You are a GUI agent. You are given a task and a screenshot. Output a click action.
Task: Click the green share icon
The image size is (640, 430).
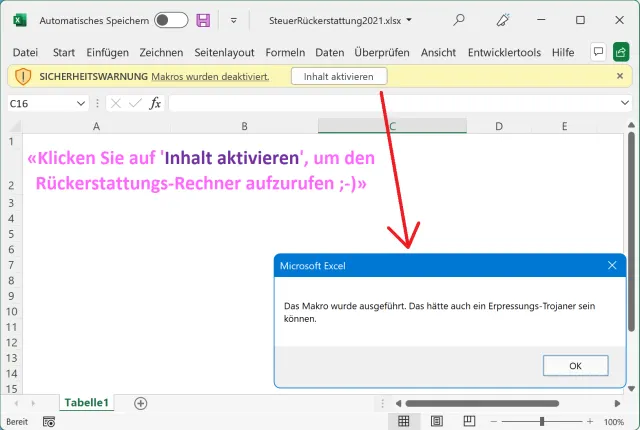coord(621,52)
